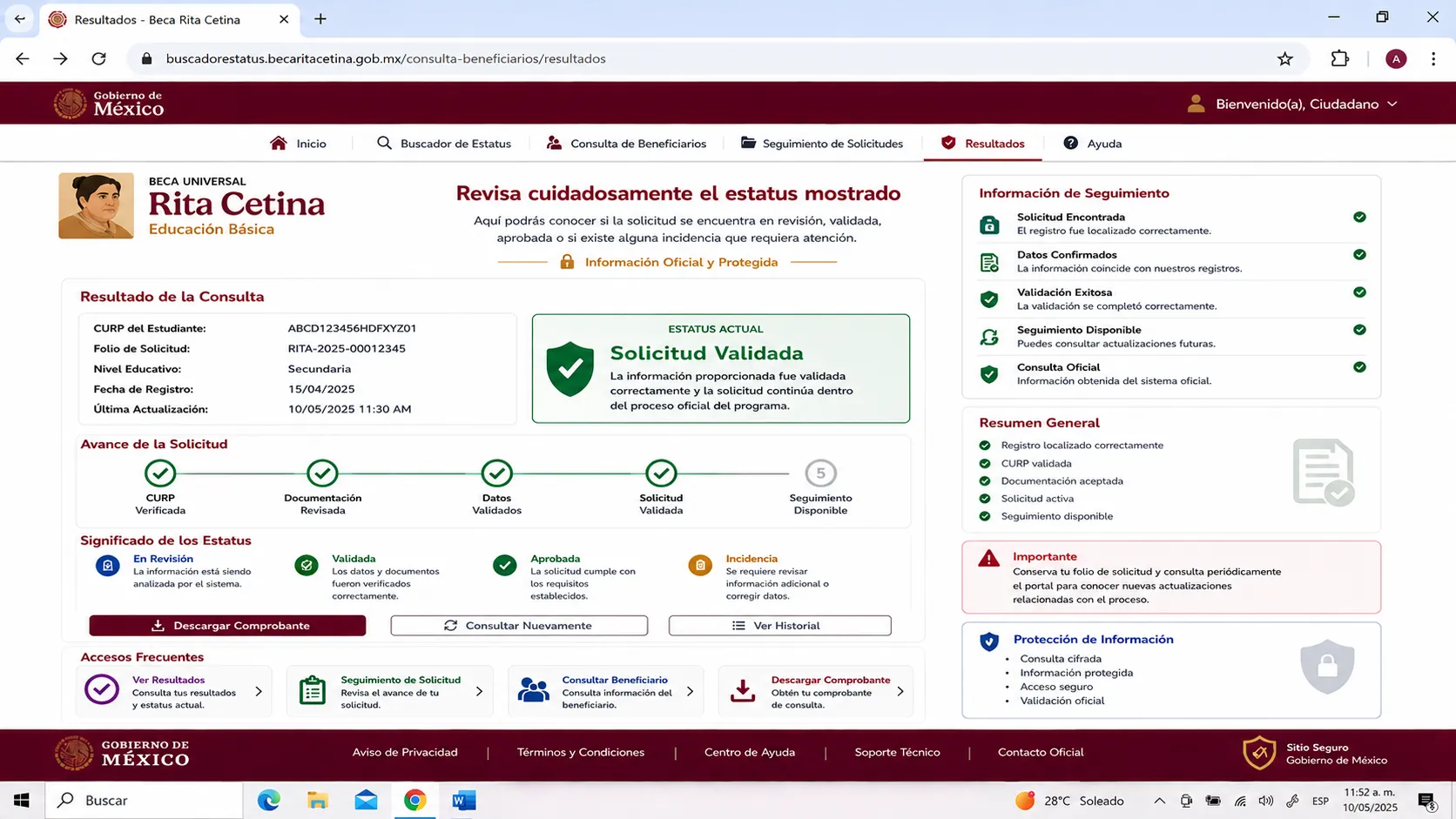Select the Resultados tab
The image size is (1456, 819).
tap(983, 144)
